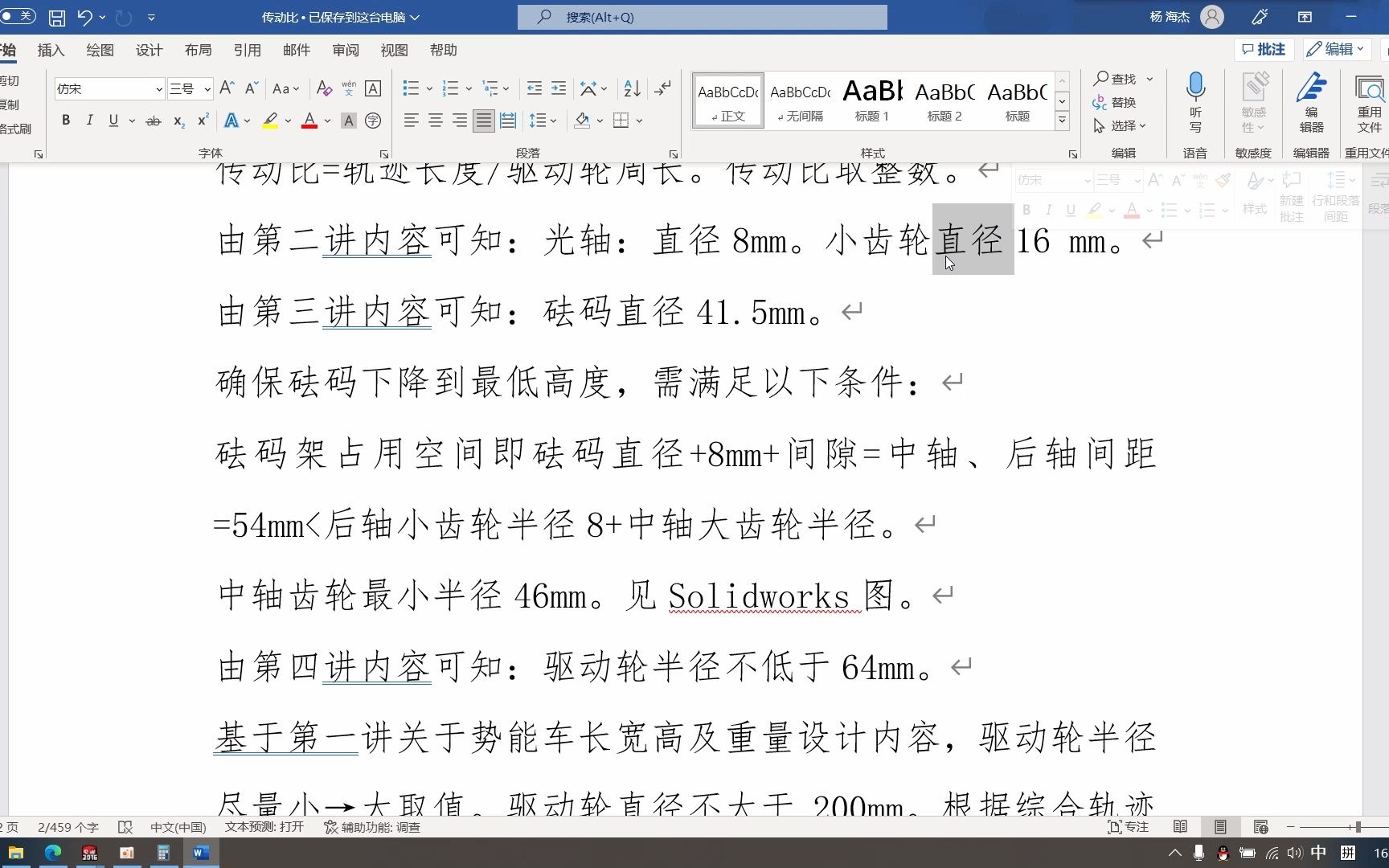Image resolution: width=1389 pixels, height=868 pixels.
Task: Click the search box in title bar
Action: (x=702, y=17)
